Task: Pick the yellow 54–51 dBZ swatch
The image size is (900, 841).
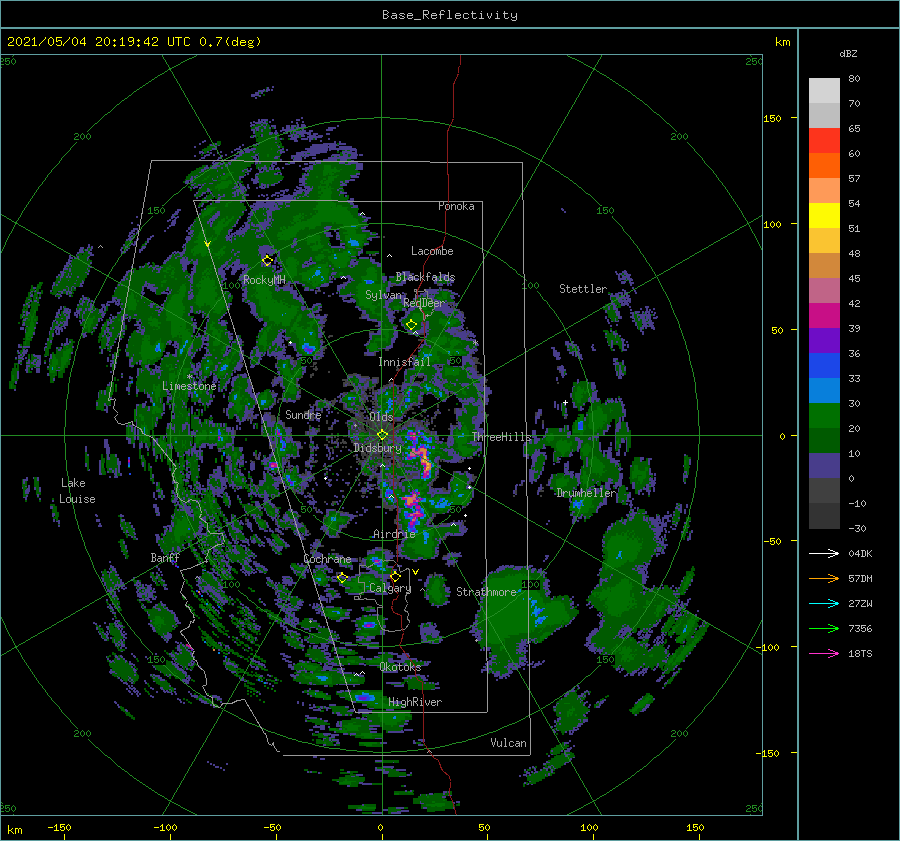Action: coord(824,216)
